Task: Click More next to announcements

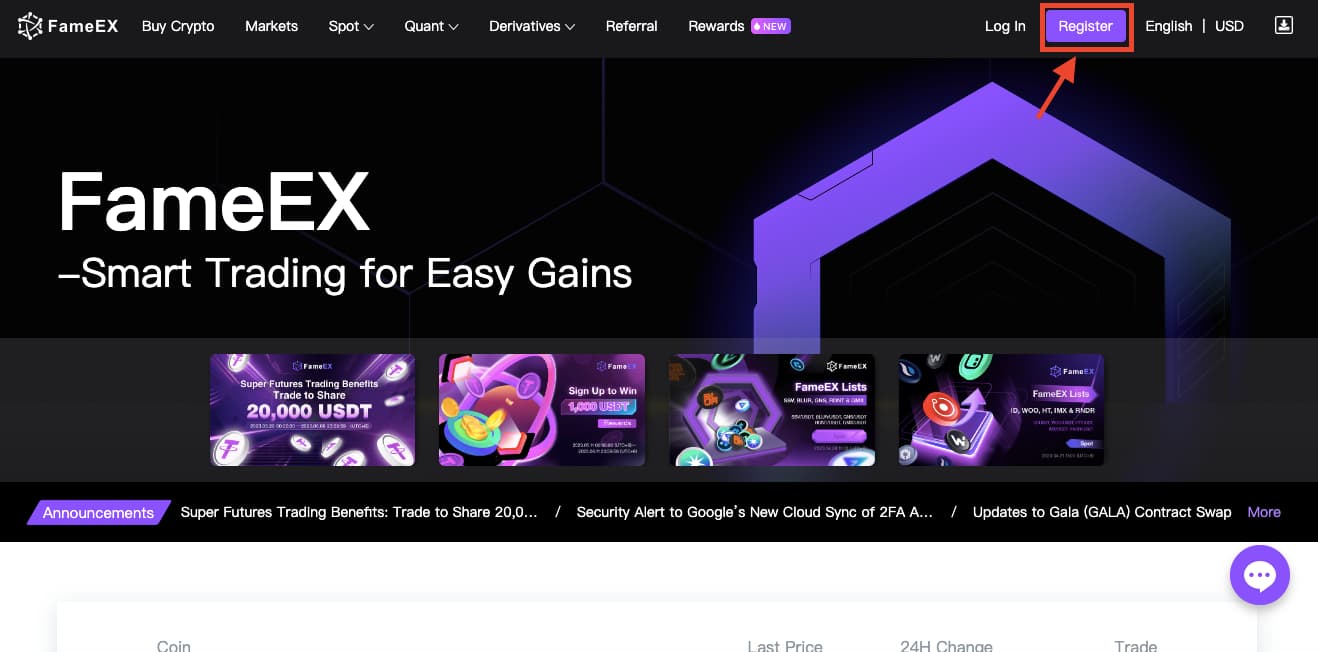Action: pyautogui.click(x=1264, y=512)
